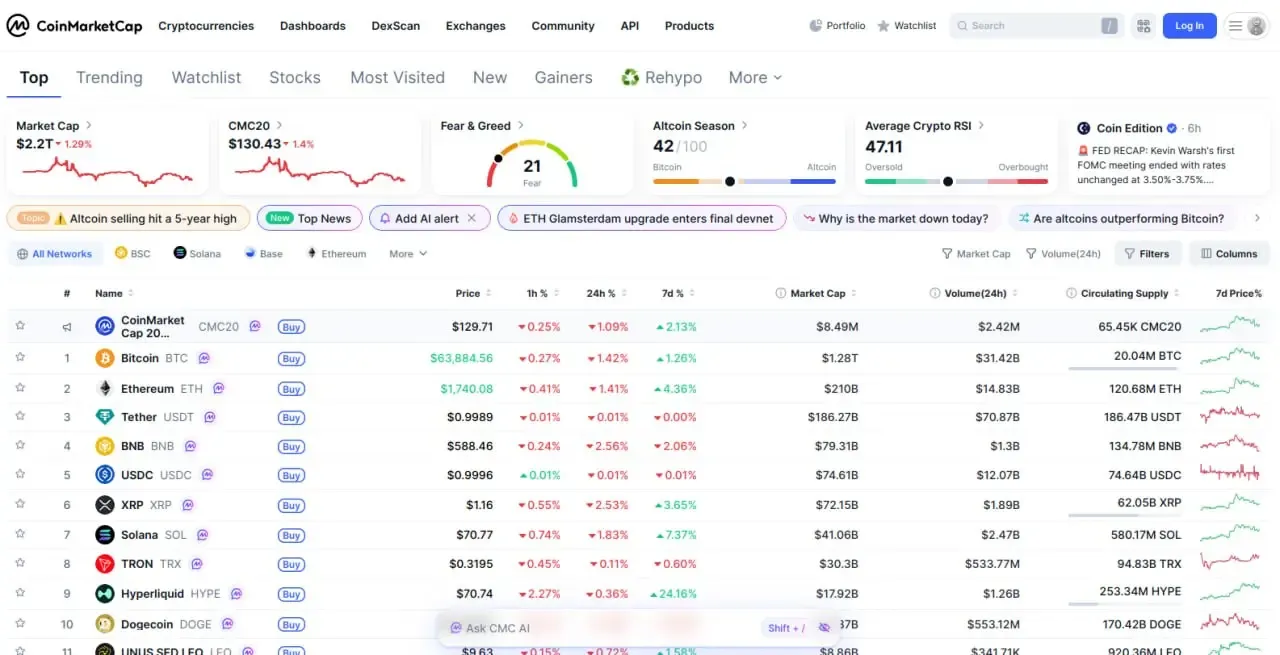The height and width of the screenshot is (655, 1280).
Task: Click the info icon beside Volume(24h) column
Action: 935,294
